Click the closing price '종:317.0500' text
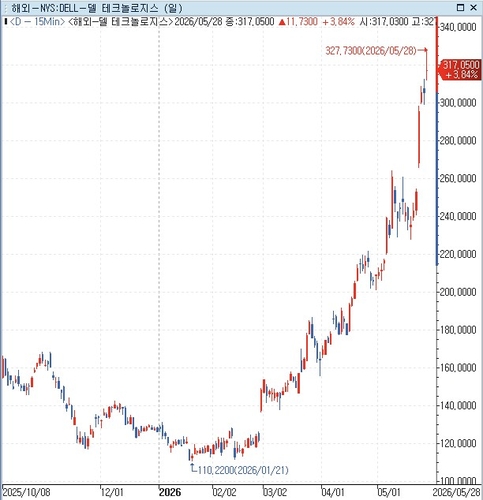The image size is (483, 500). [x=250, y=22]
